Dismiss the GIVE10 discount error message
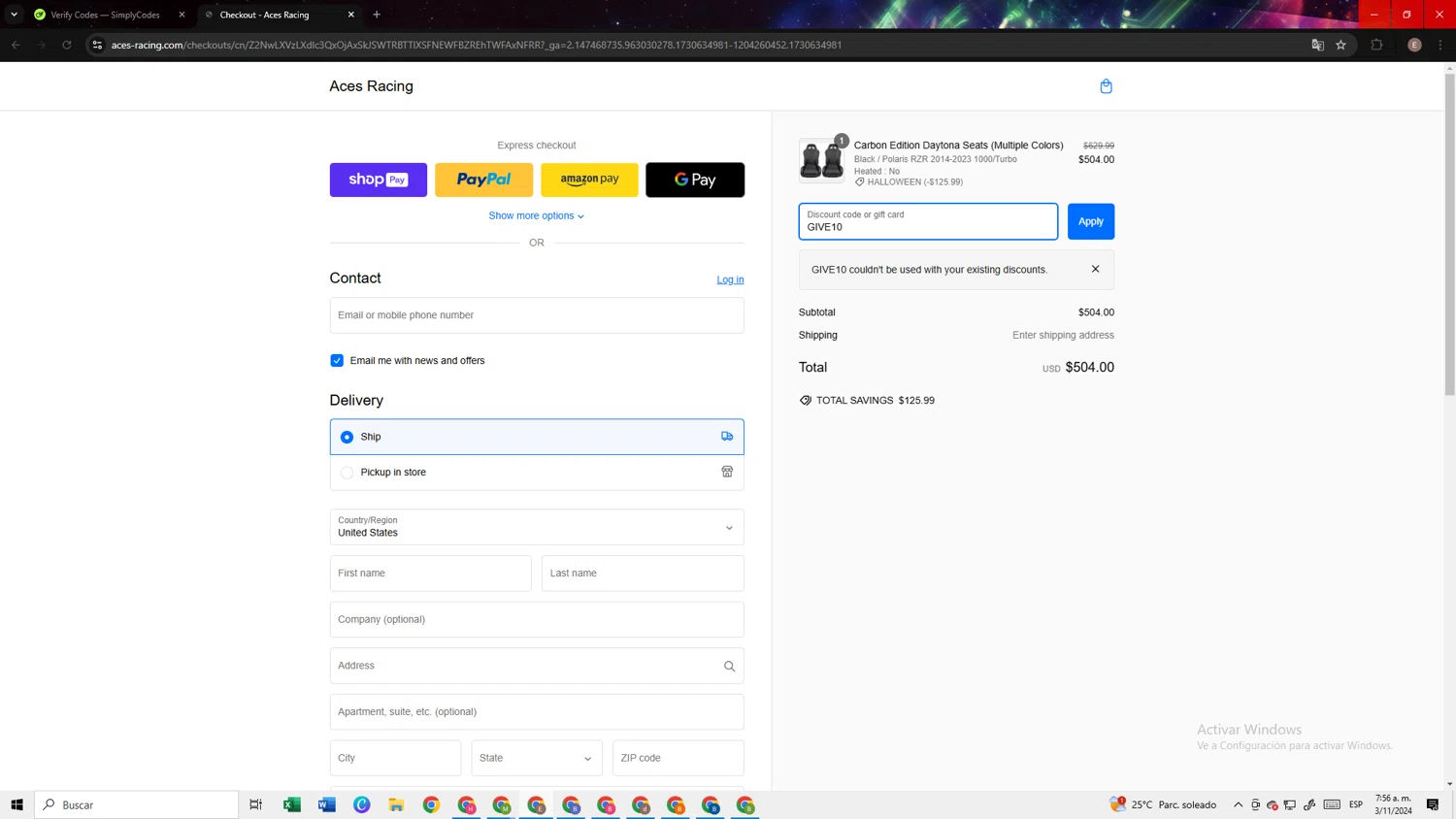The width and height of the screenshot is (1456, 819). pyautogui.click(x=1095, y=269)
